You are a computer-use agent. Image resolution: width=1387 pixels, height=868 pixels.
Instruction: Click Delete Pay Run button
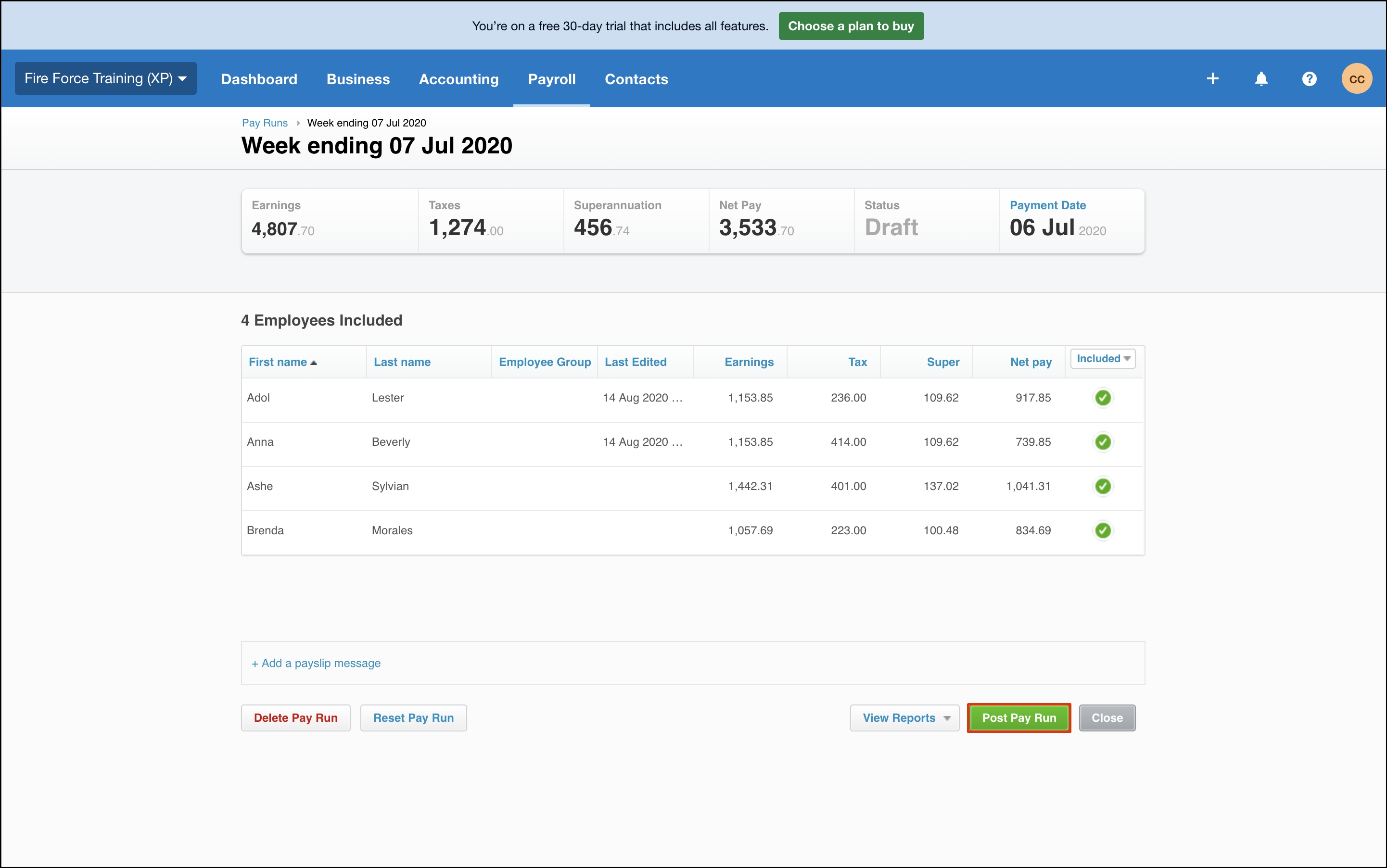(x=296, y=717)
